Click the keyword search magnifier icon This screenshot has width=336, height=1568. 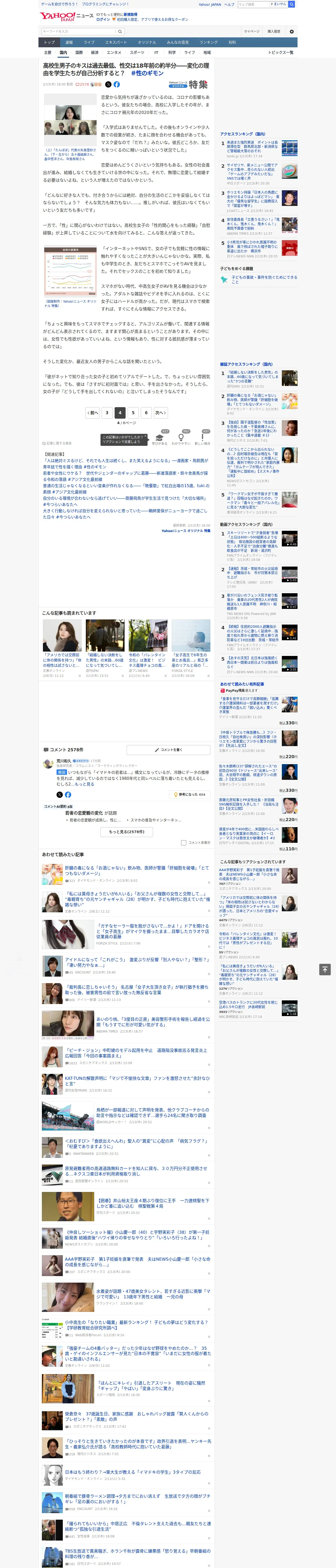tap(120, 32)
